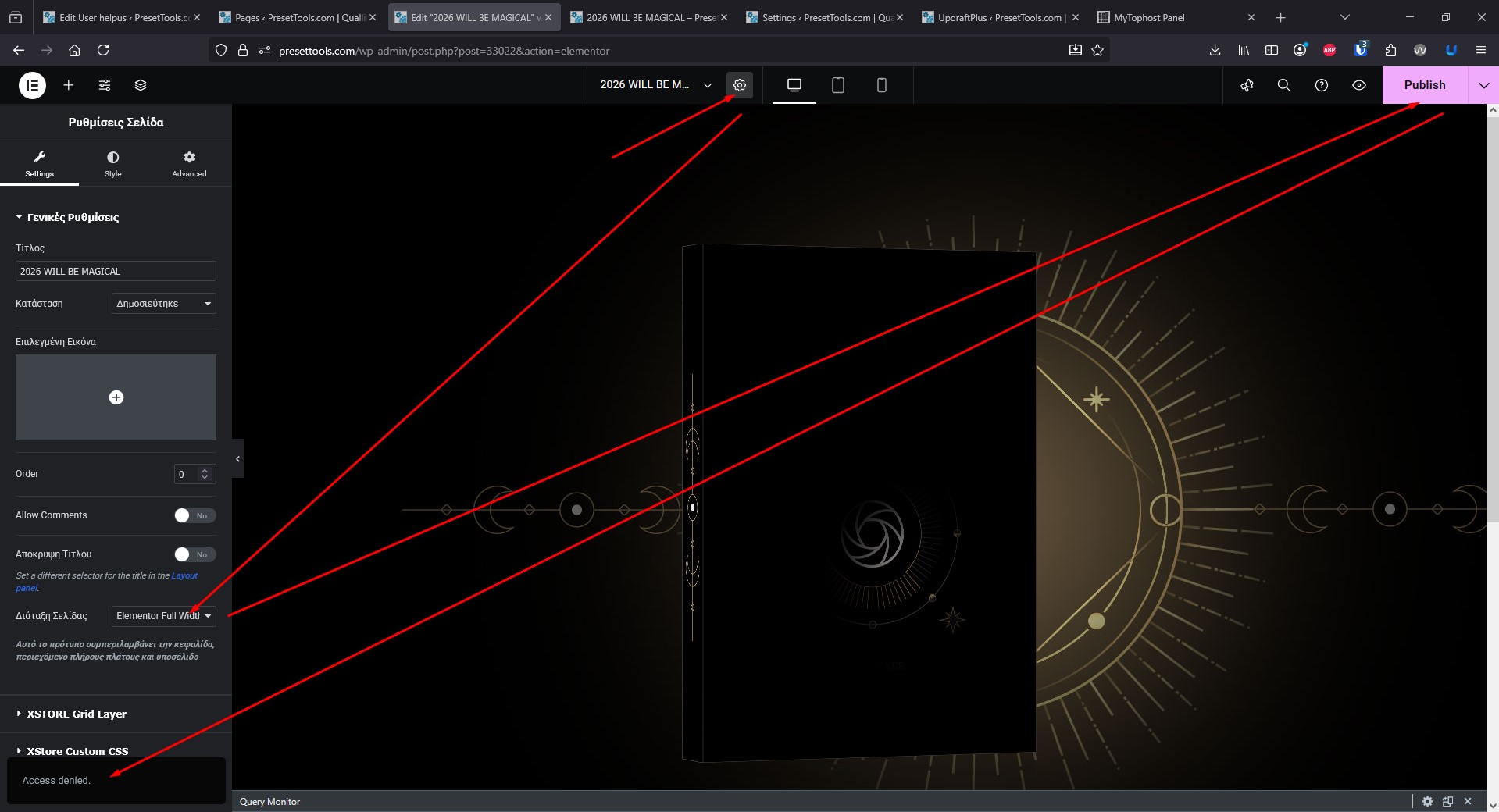Go back in browser history
This screenshot has width=1499, height=812.
coord(19,50)
